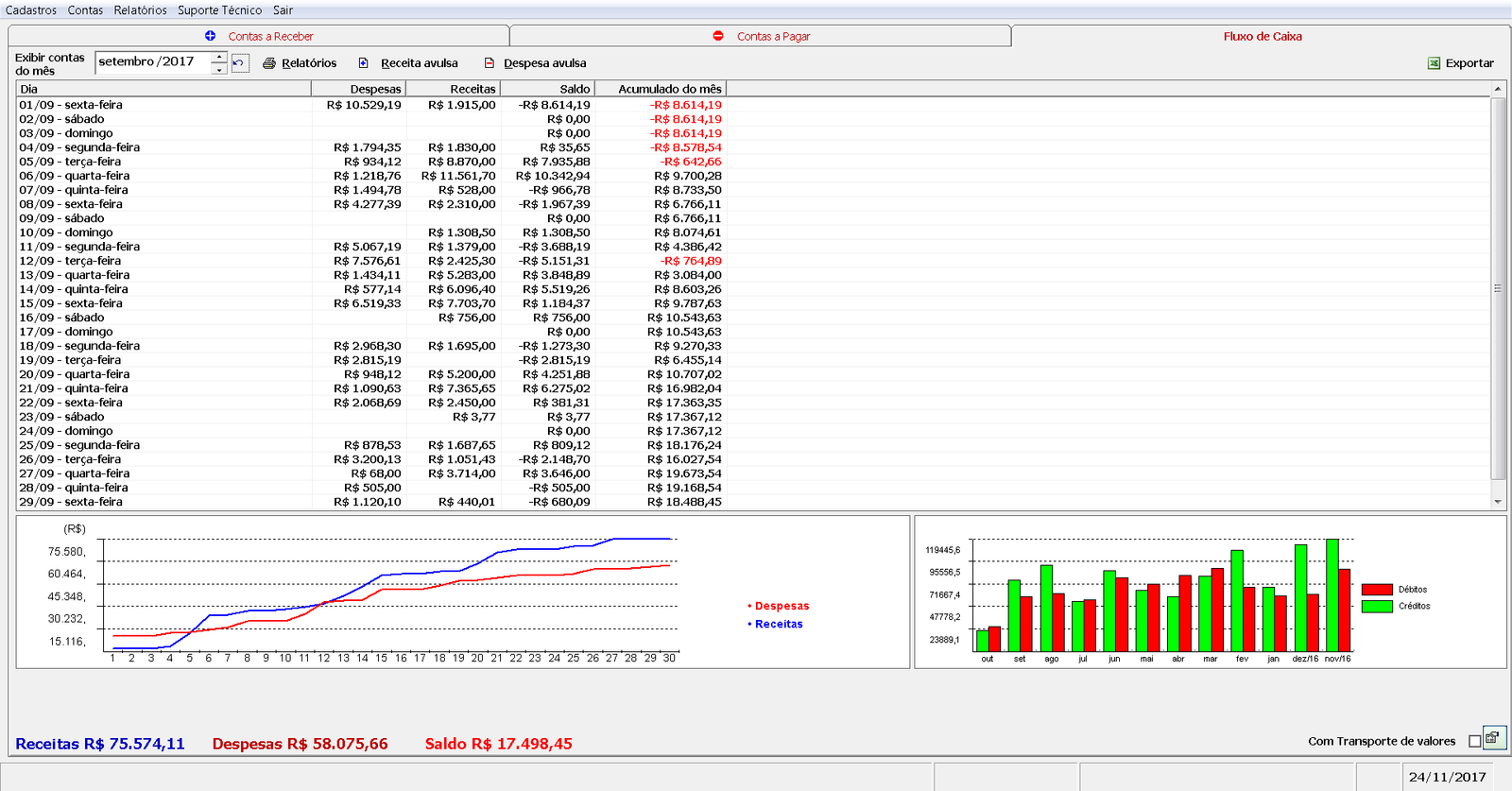Image resolution: width=1512 pixels, height=791 pixels.
Task: Click the Excel icon next to Exportar
Action: click(1435, 63)
